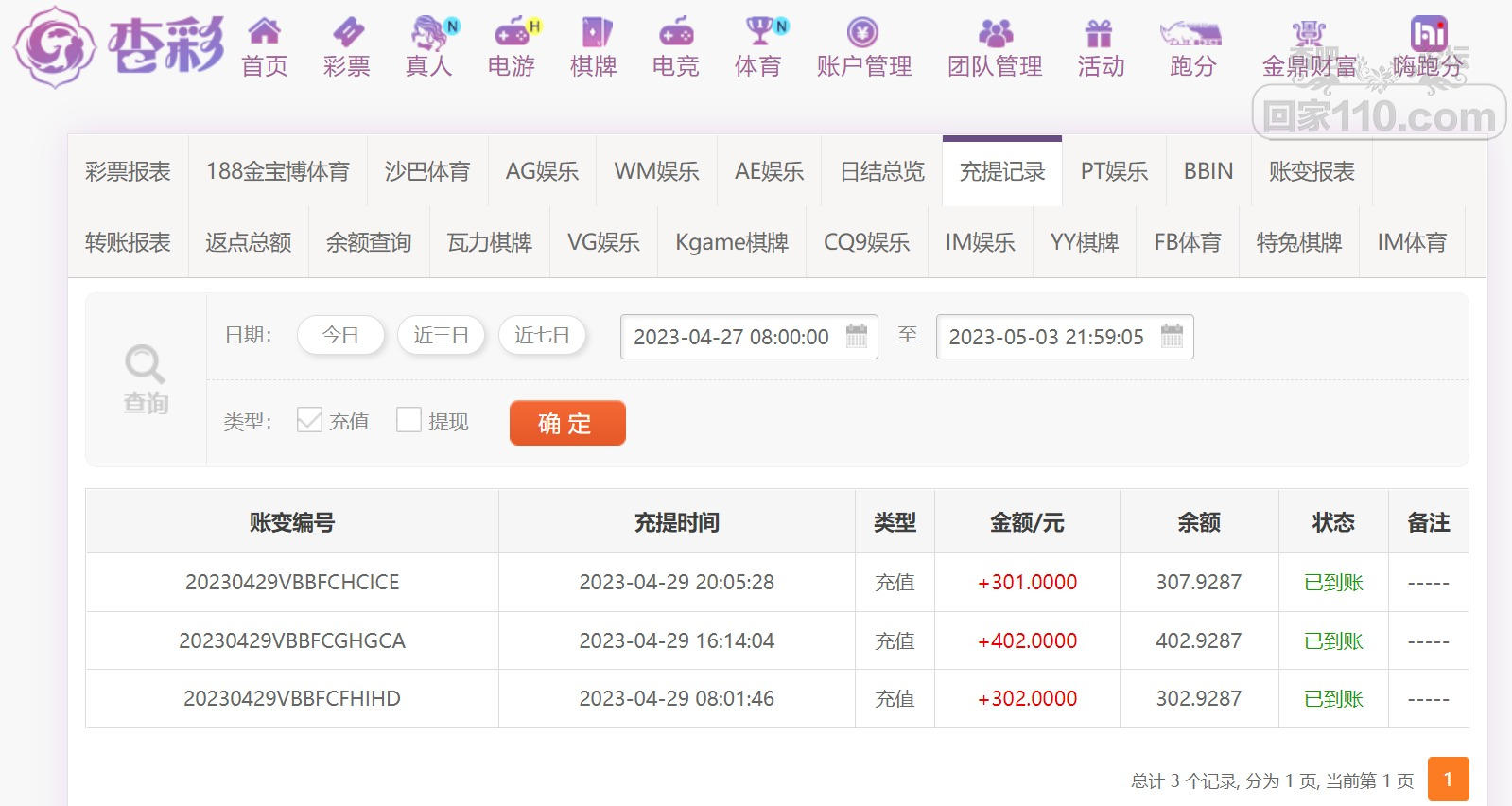Screen dimensions: 1512x806
Task: Click the 杏彩 site logo
Action: click(x=119, y=46)
